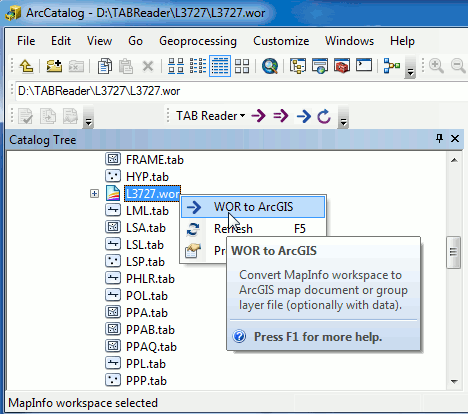Click the location address input field
Image resolution: width=468 pixels, height=414 pixels.
(x=241, y=91)
